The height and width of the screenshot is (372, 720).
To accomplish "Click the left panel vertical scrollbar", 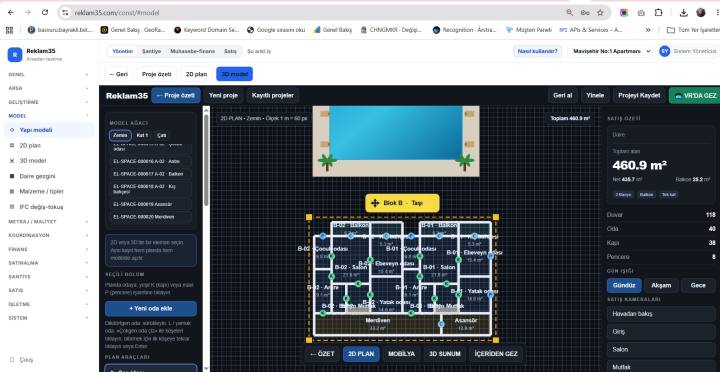I will (x=206, y=161).
